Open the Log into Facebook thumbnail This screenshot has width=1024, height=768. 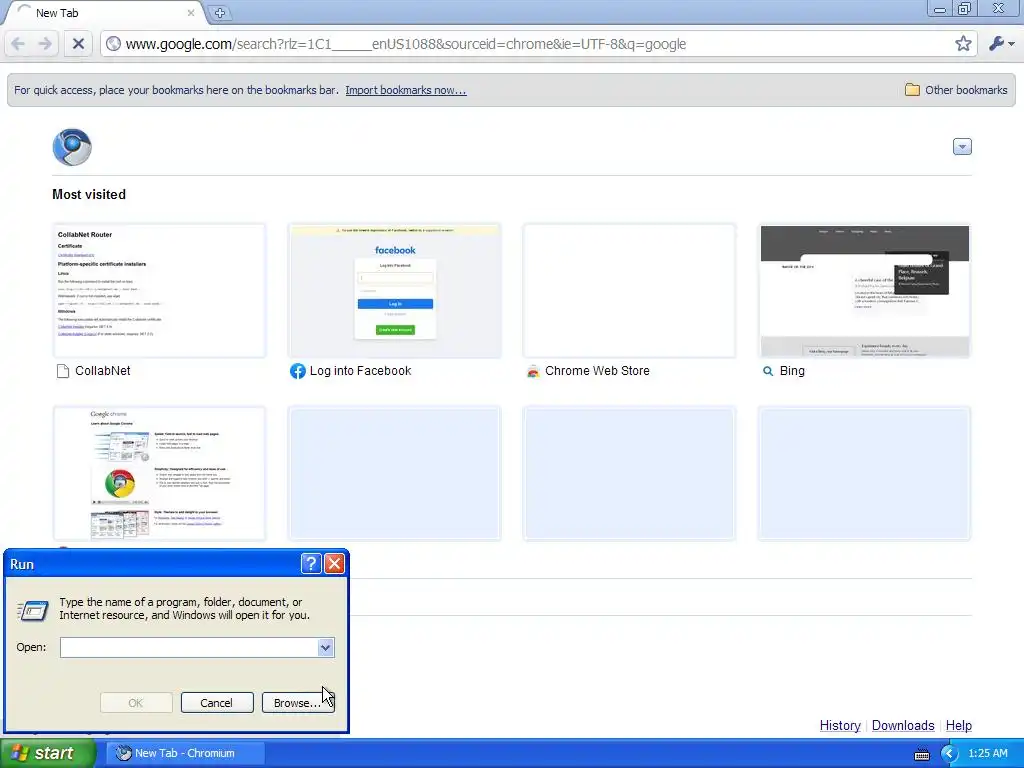(394, 291)
